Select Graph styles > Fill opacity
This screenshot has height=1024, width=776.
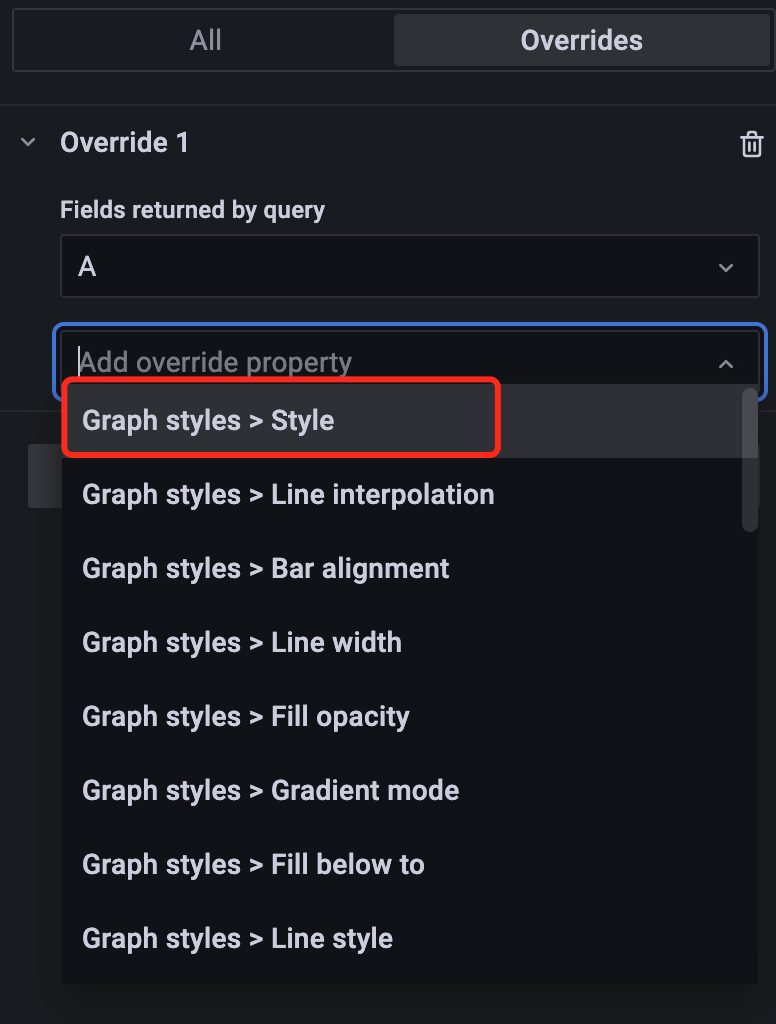click(245, 716)
